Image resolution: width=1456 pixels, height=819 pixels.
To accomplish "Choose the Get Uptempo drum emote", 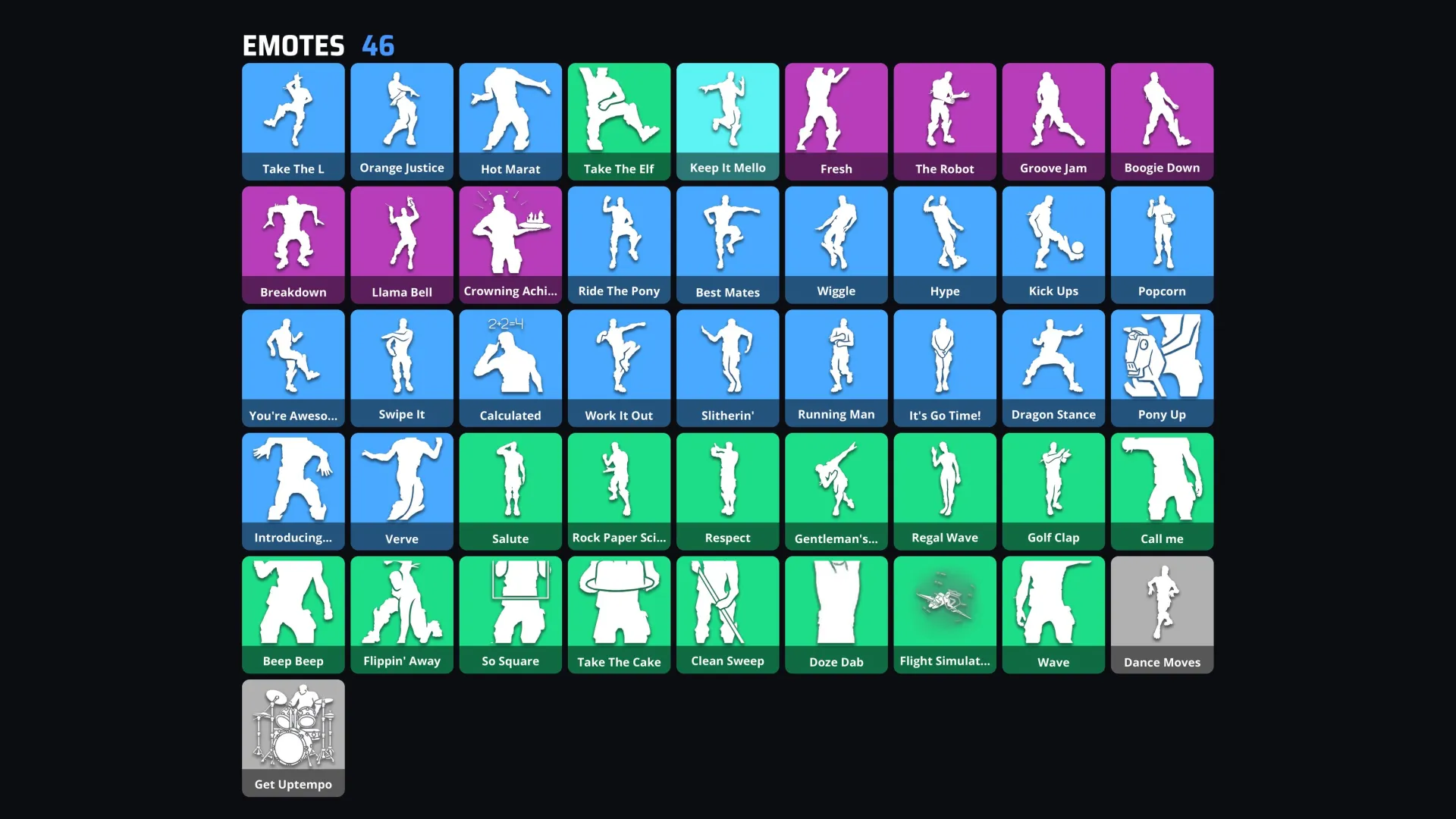I will (x=293, y=739).
